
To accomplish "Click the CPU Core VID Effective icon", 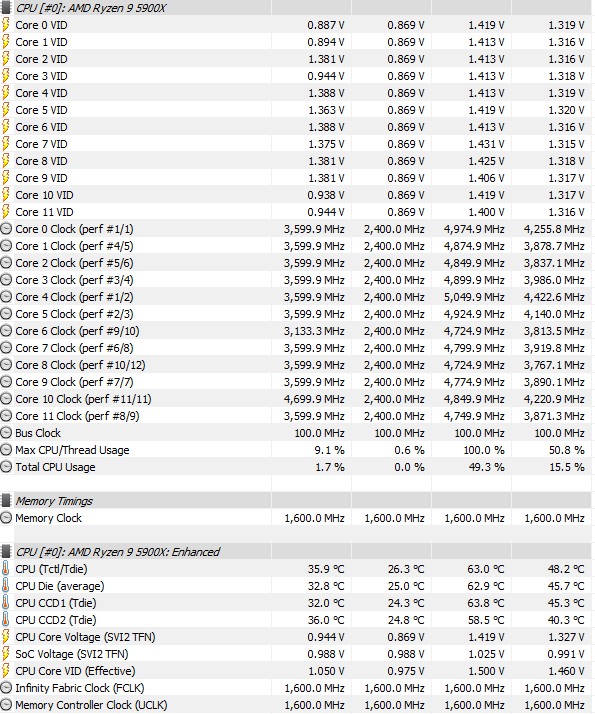I will 5,671.
